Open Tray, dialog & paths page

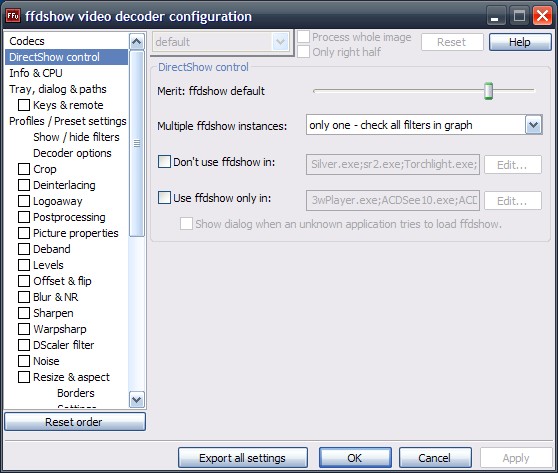click(58, 89)
